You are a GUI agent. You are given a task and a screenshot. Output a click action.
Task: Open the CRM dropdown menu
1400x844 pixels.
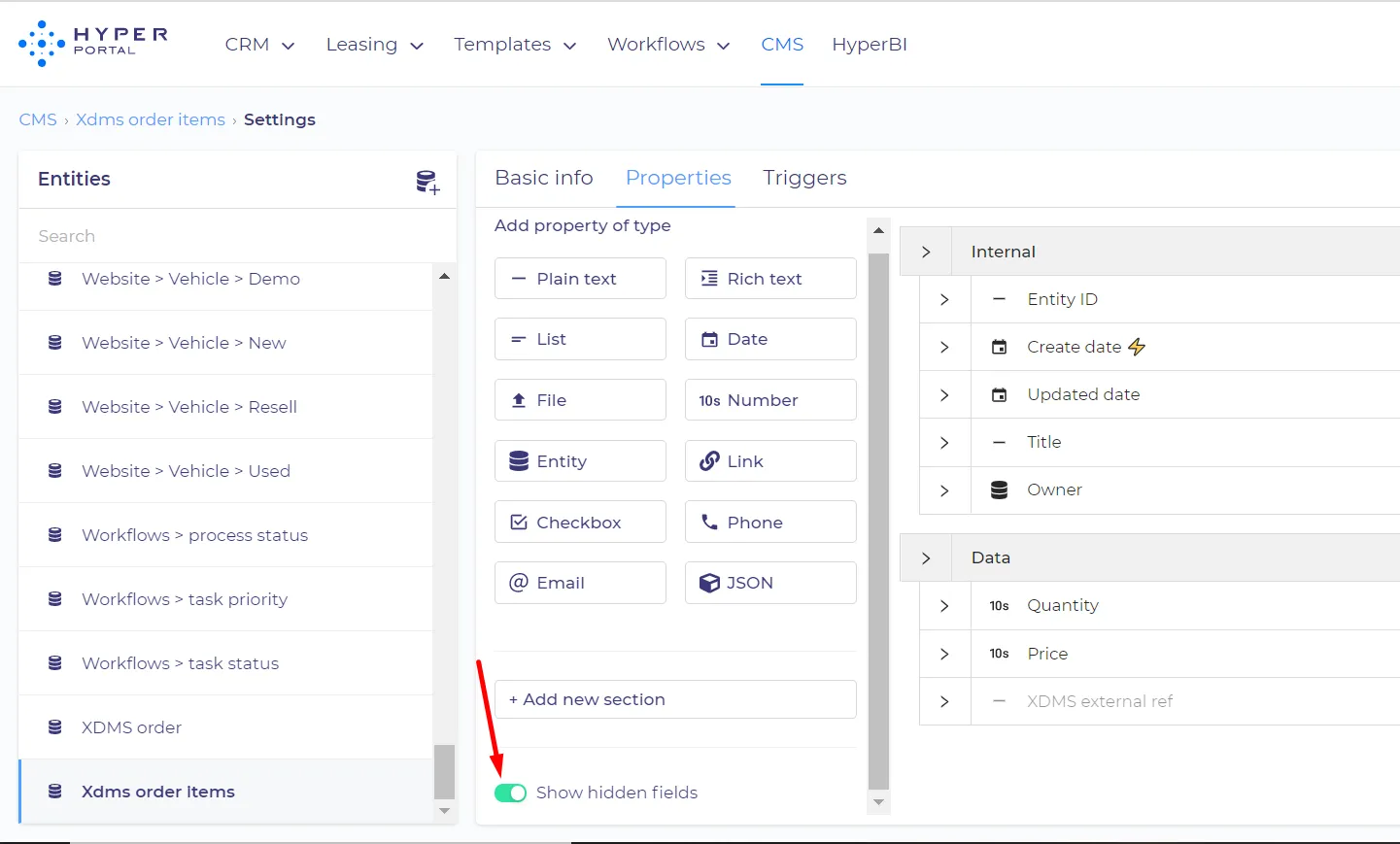[259, 45]
